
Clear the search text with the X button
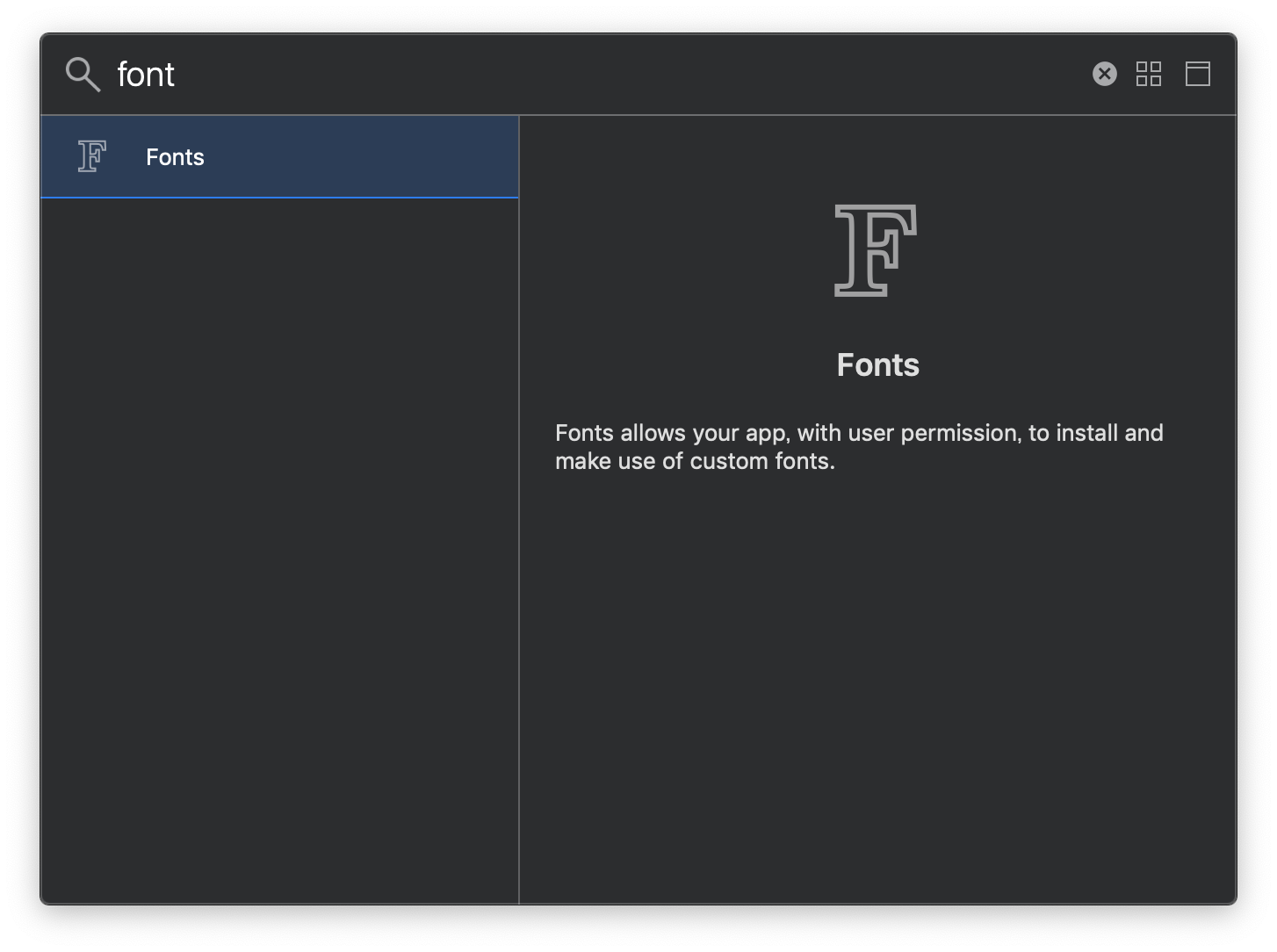(x=1104, y=74)
